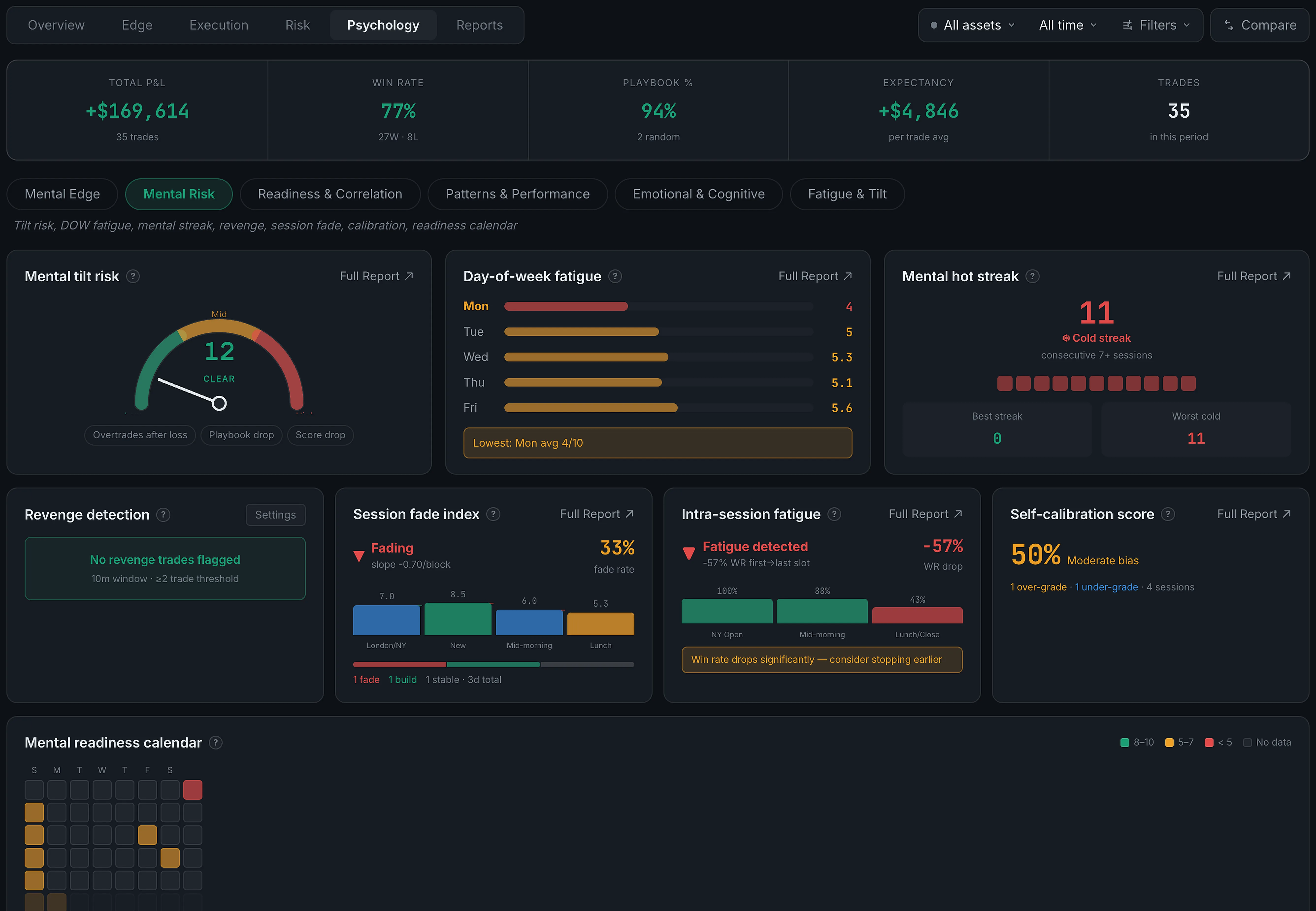Switch to the Reports tab
Image resolution: width=1316 pixels, height=911 pixels.
coord(479,25)
